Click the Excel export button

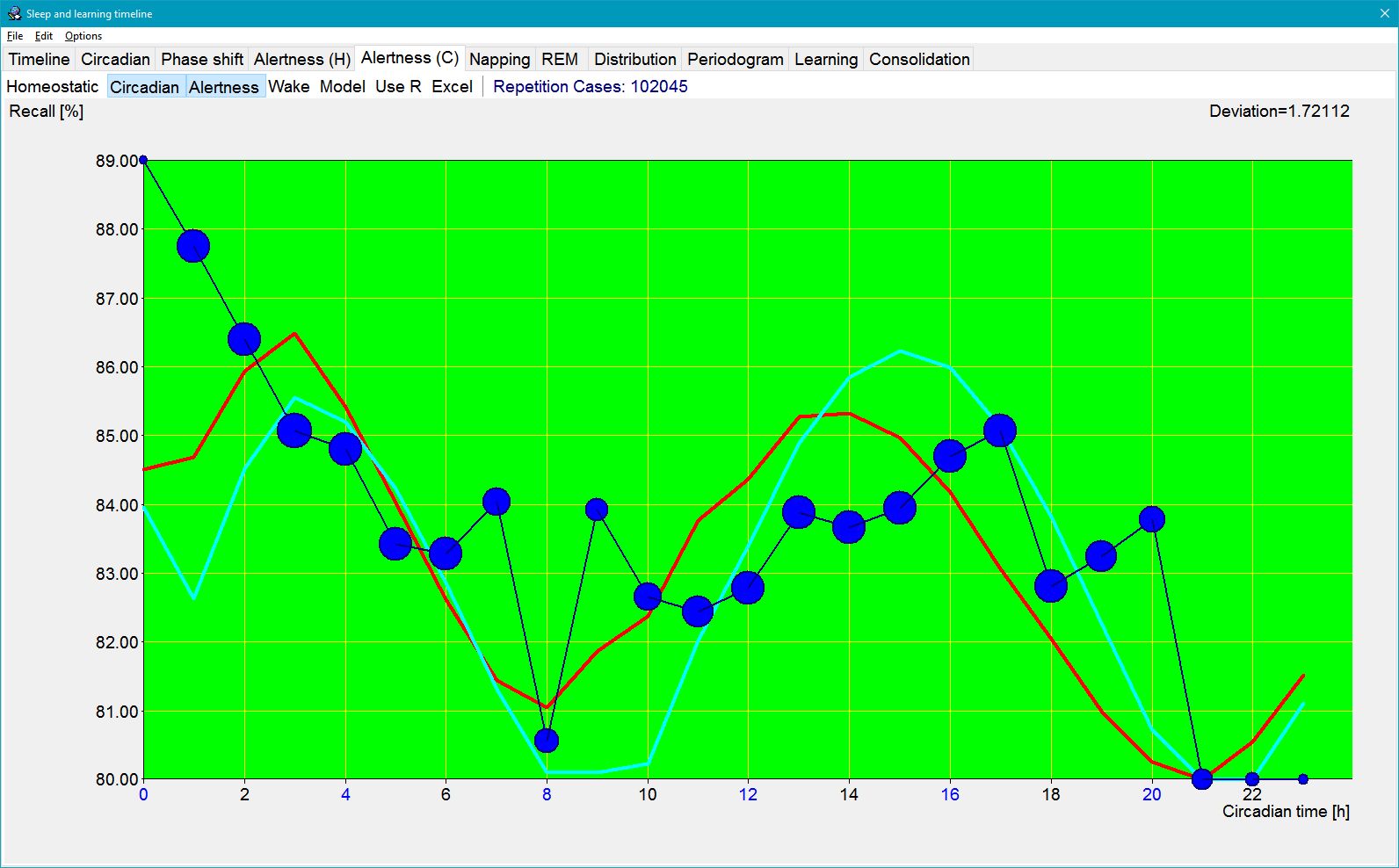coord(453,86)
